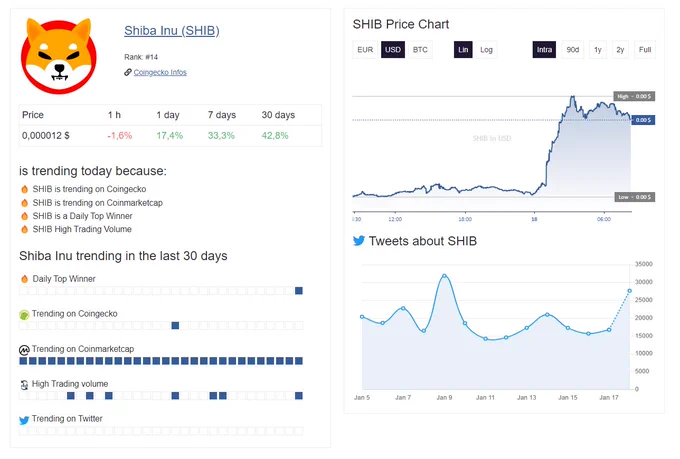Click the SHIB Price Chart heading
Image resolution: width=680 pixels, height=459 pixels.
tap(401, 24)
